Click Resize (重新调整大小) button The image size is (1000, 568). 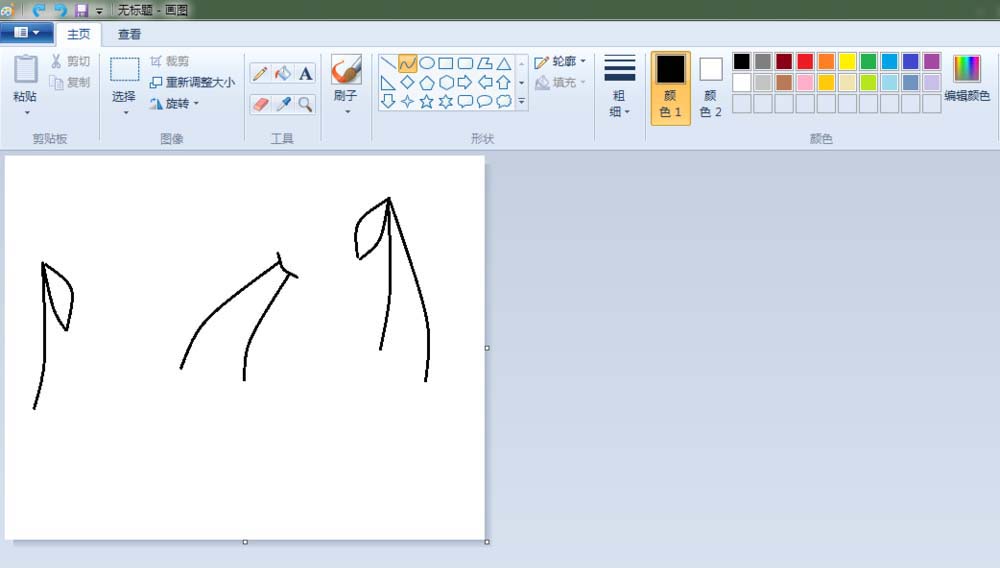click(x=192, y=82)
